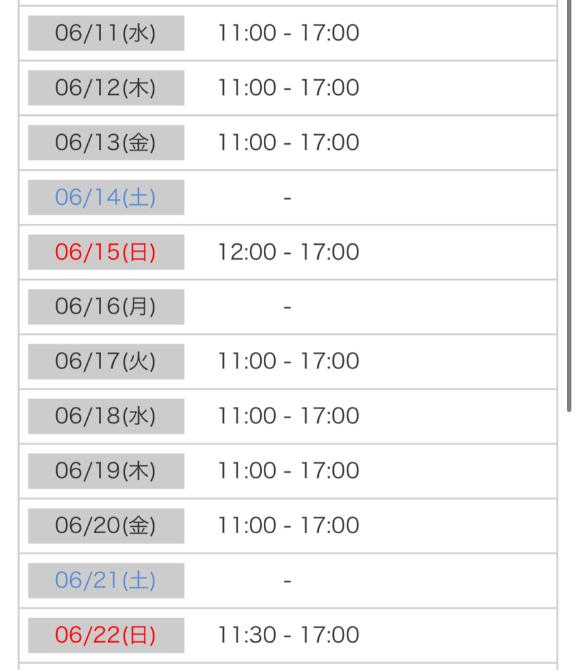Select the 06/18(水) date cell
This screenshot has width=576, height=670.
tap(106, 416)
